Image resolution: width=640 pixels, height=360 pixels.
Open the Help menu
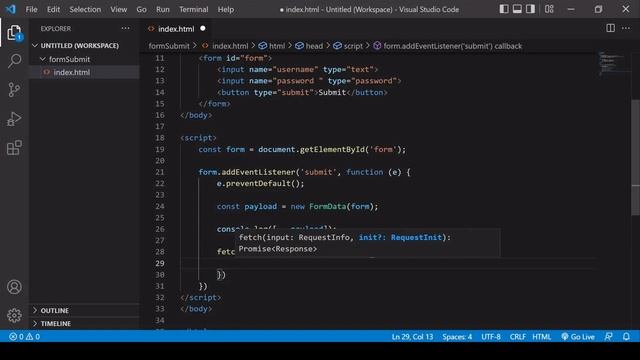click(x=226, y=9)
